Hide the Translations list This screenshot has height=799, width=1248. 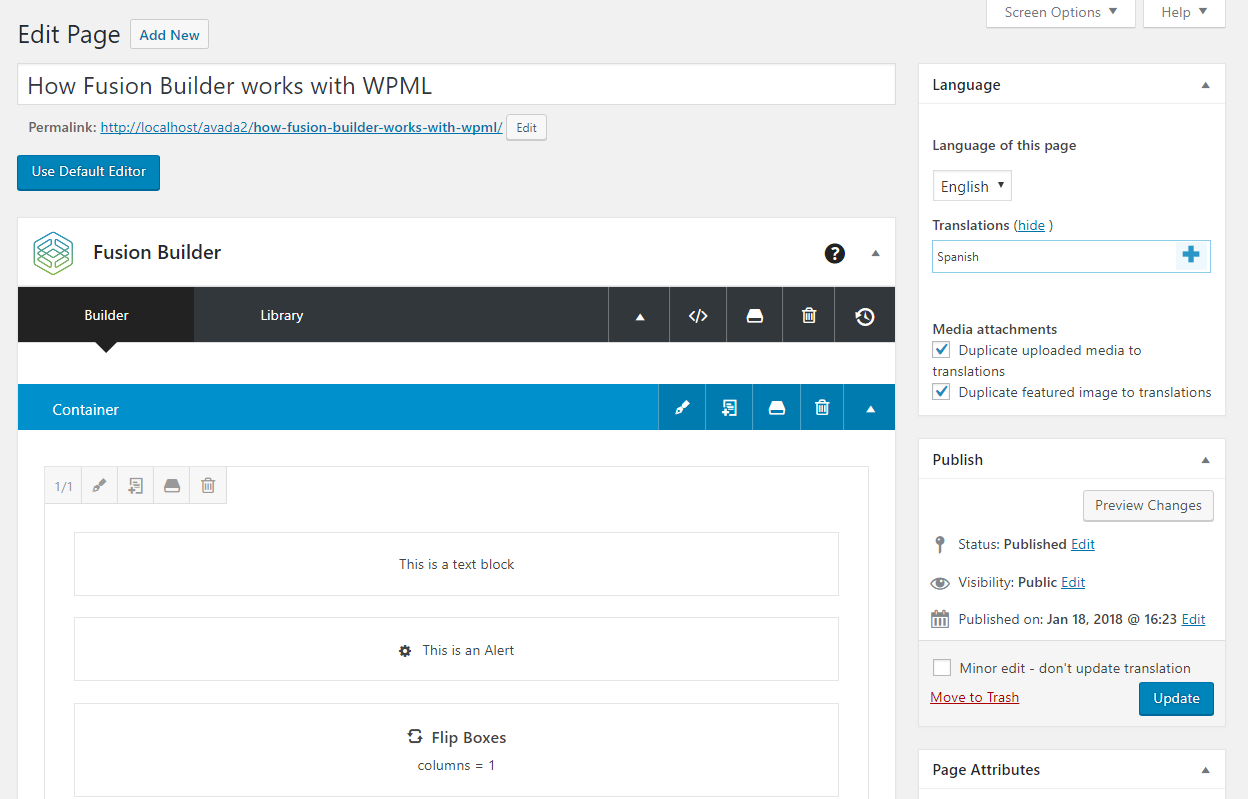(1031, 226)
